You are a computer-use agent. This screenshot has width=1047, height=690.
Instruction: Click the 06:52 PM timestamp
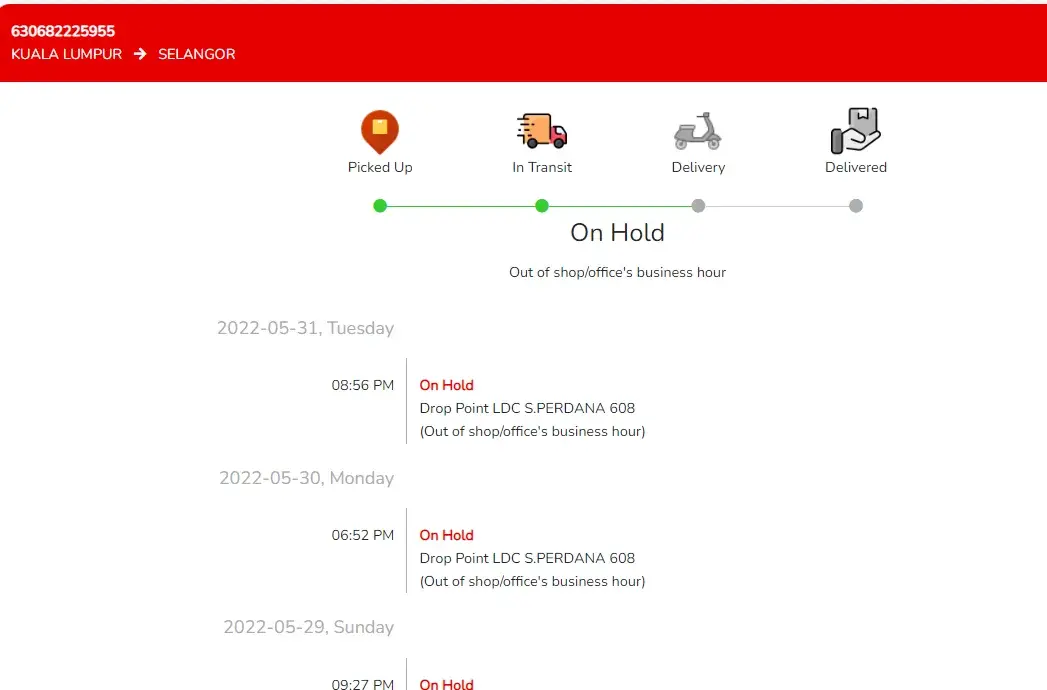[x=363, y=536]
